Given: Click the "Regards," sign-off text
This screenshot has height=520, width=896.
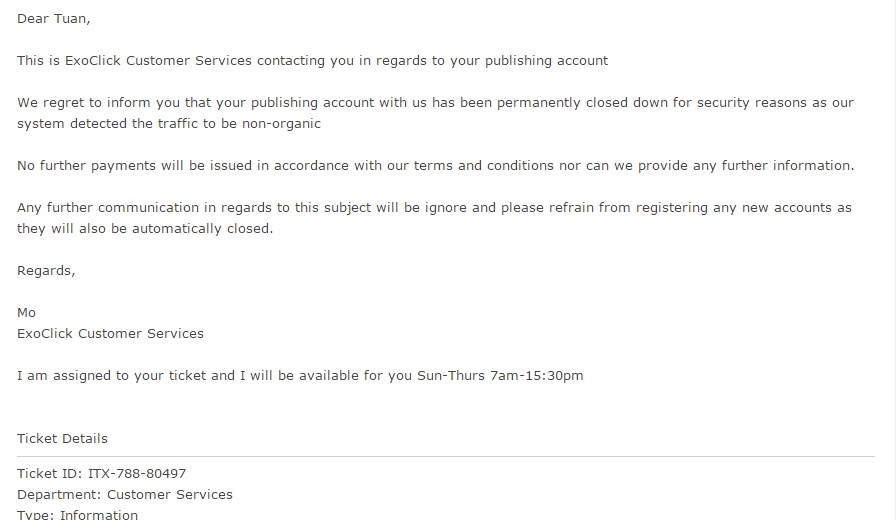Looking at the screenshot, I should (46, 271).
